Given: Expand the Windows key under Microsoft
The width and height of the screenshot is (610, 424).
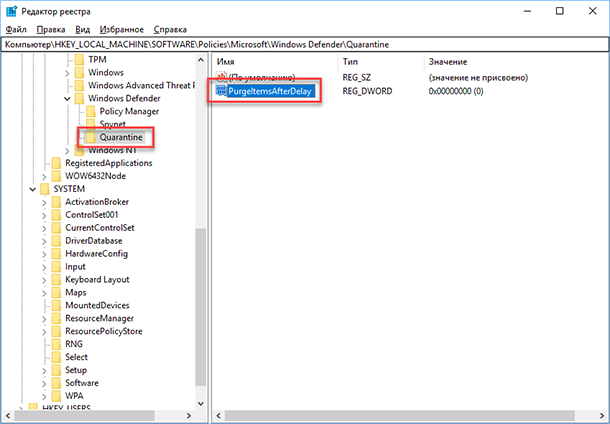Looking at the screenshot, I should pos(67,73).
